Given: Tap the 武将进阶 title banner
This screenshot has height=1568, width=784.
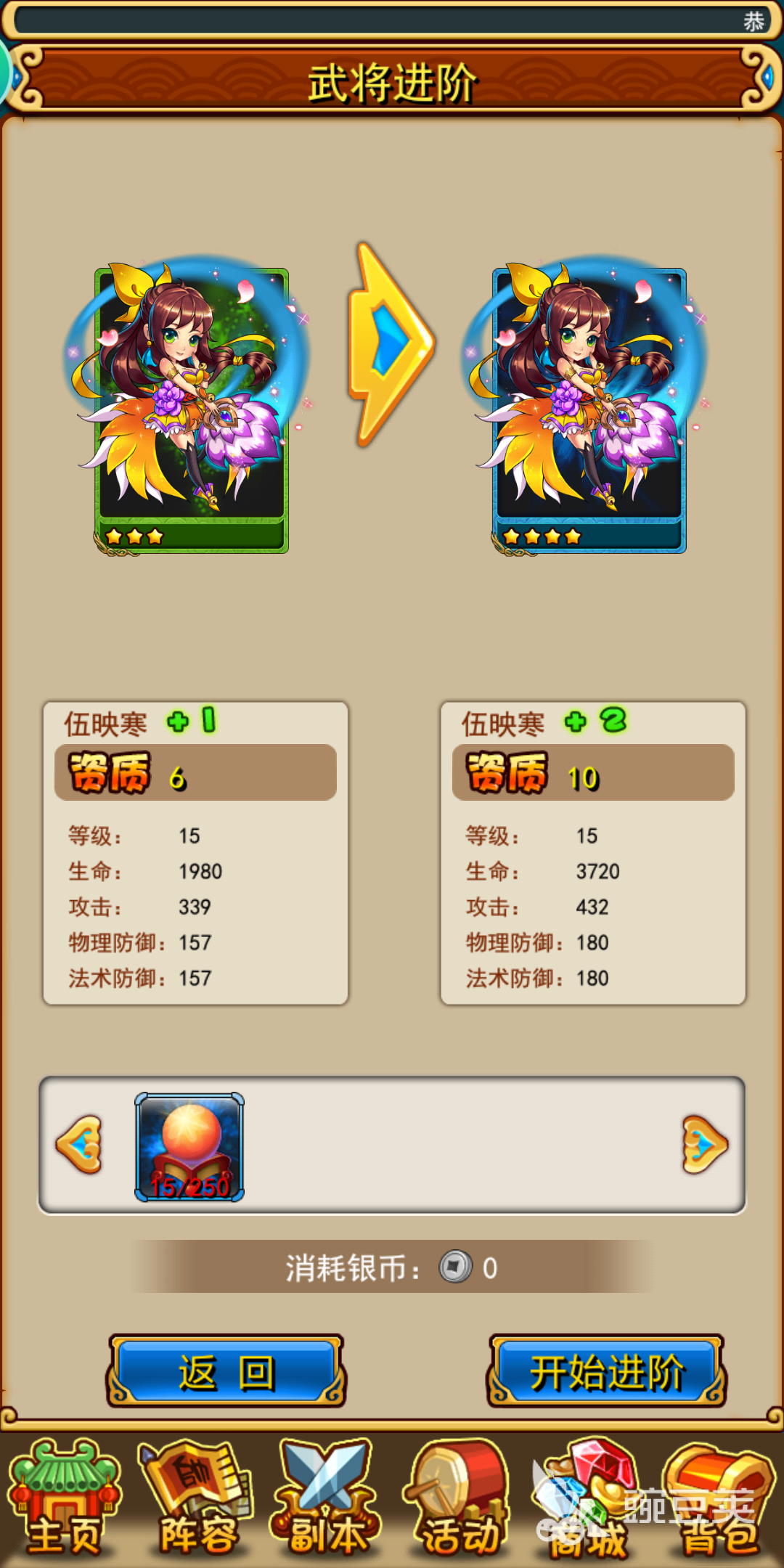Looking at the screenshot, I should [x=392, y=81].
